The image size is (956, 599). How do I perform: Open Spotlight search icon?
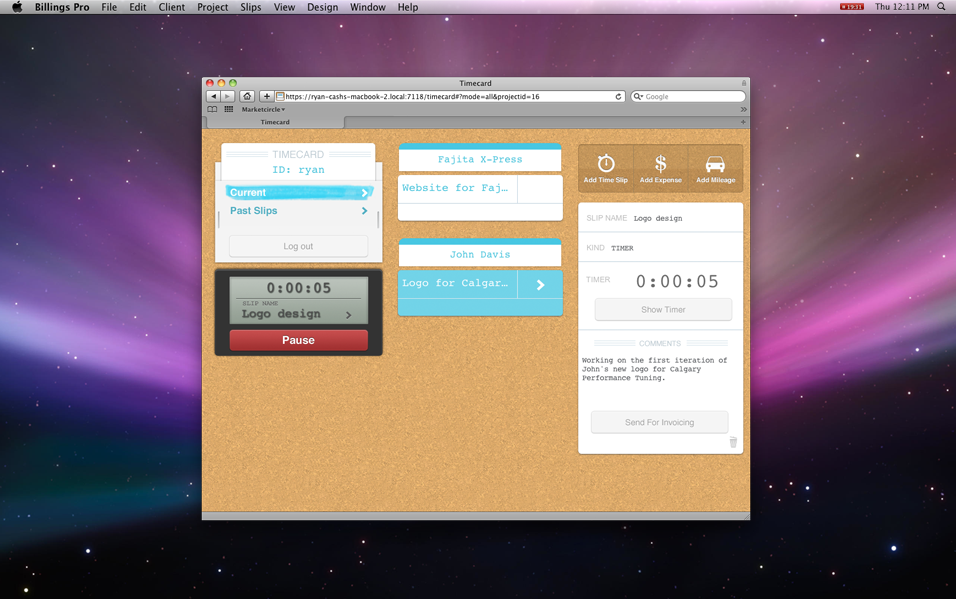click(941, 7)
